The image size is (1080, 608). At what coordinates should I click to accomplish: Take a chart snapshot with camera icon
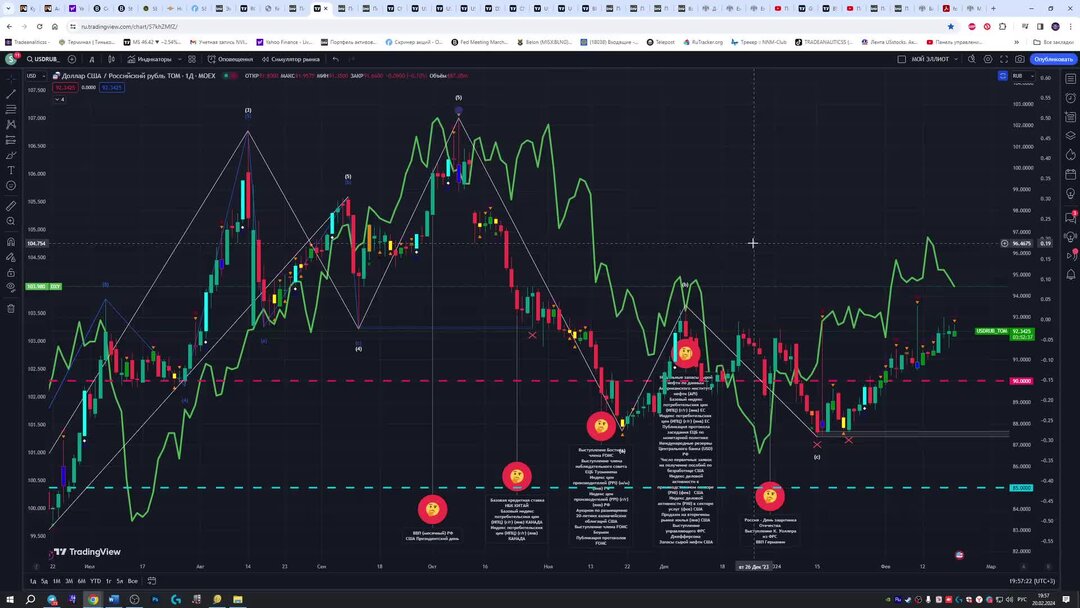coord(1019,59)
